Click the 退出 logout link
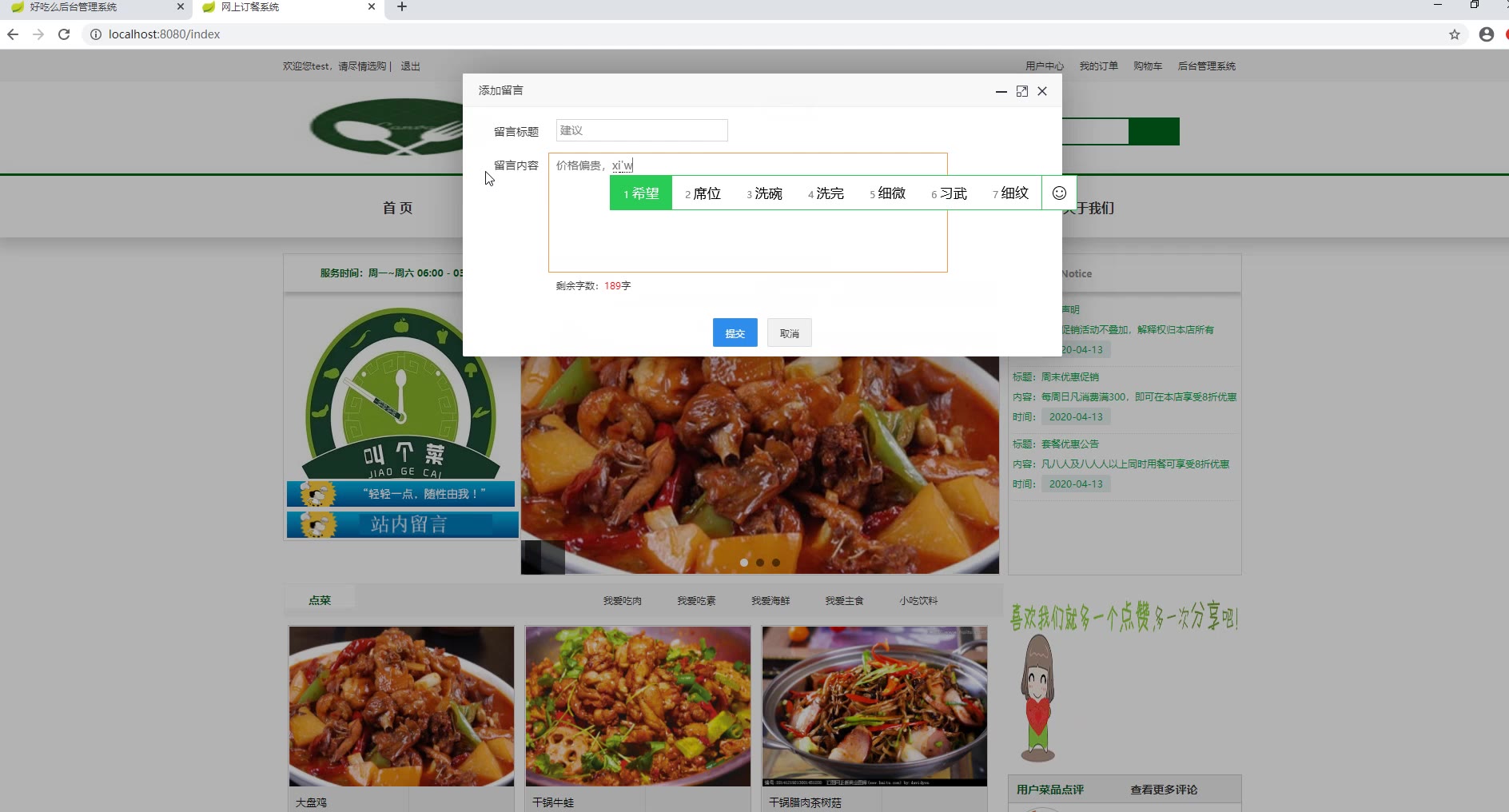This screenshot has width=1509, height=812. 410,66
